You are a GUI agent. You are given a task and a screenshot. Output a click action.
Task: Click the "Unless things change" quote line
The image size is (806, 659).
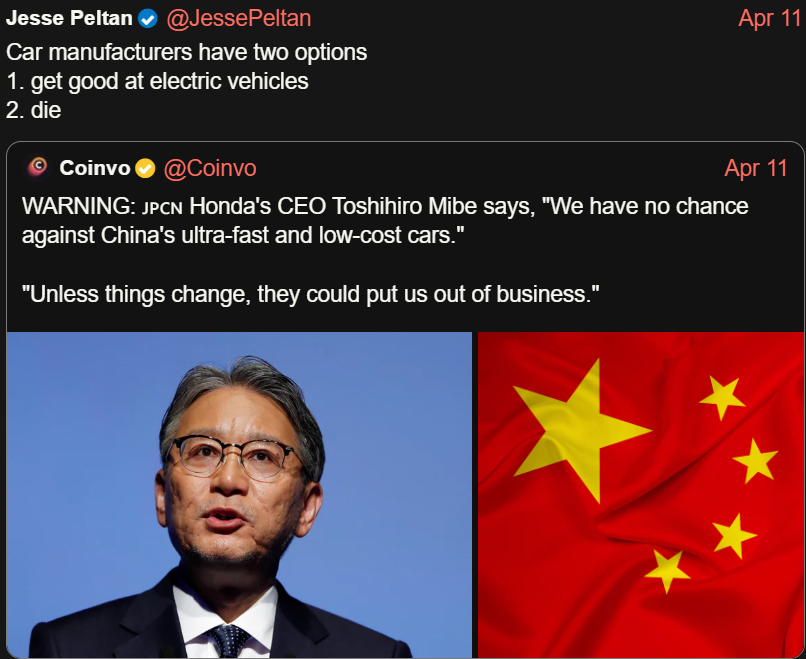click(310, 294)
